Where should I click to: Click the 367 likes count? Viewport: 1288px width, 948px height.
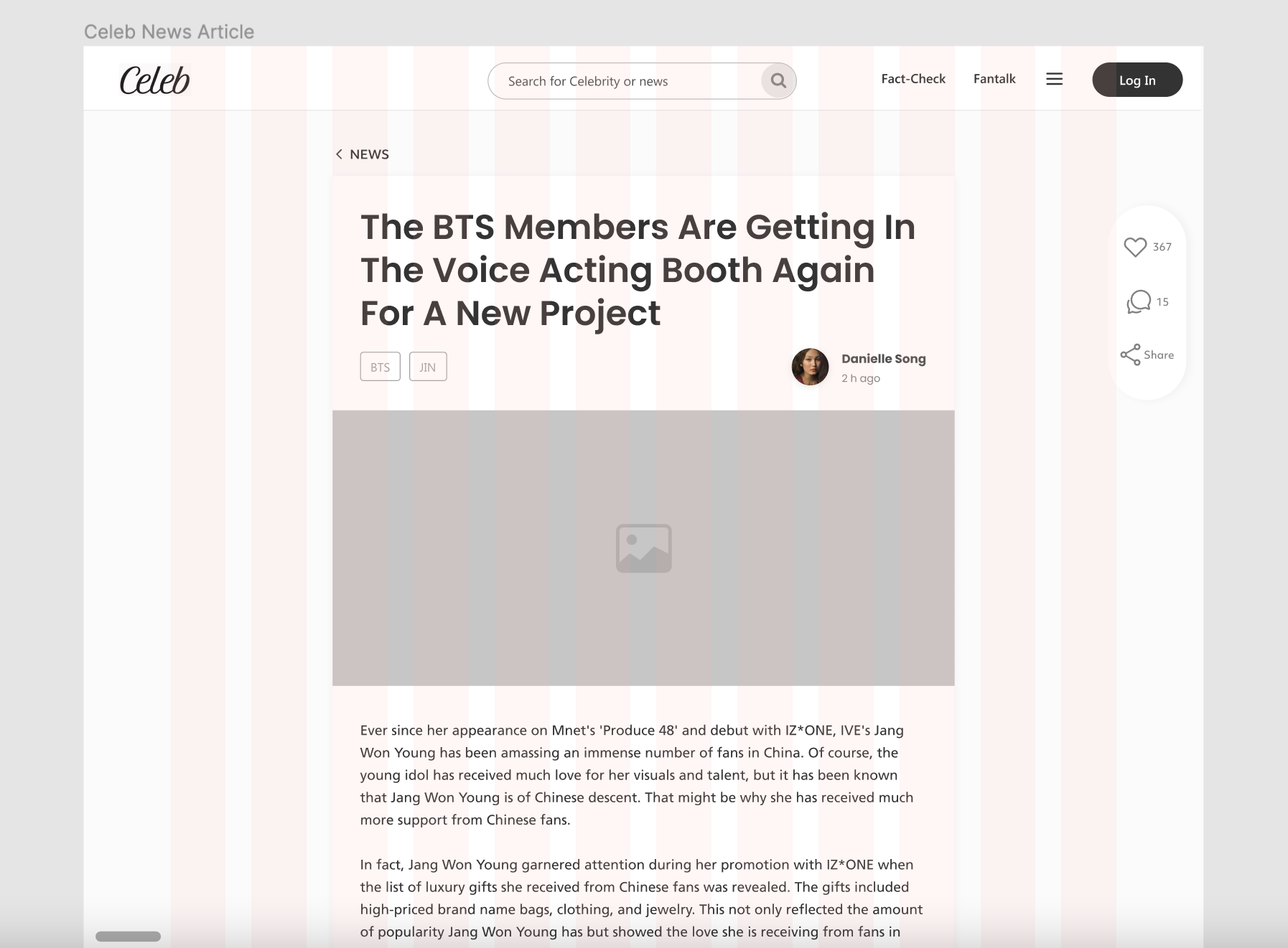(1162, 247)
